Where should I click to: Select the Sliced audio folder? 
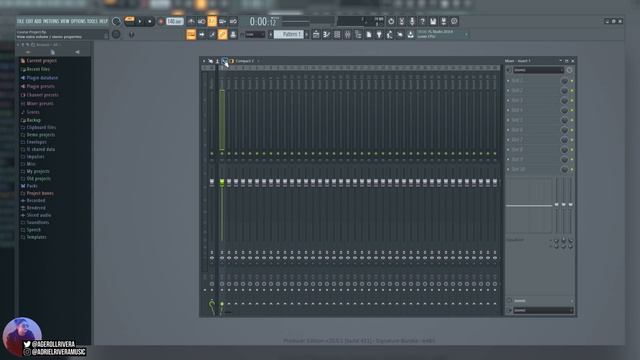[36, 215]
